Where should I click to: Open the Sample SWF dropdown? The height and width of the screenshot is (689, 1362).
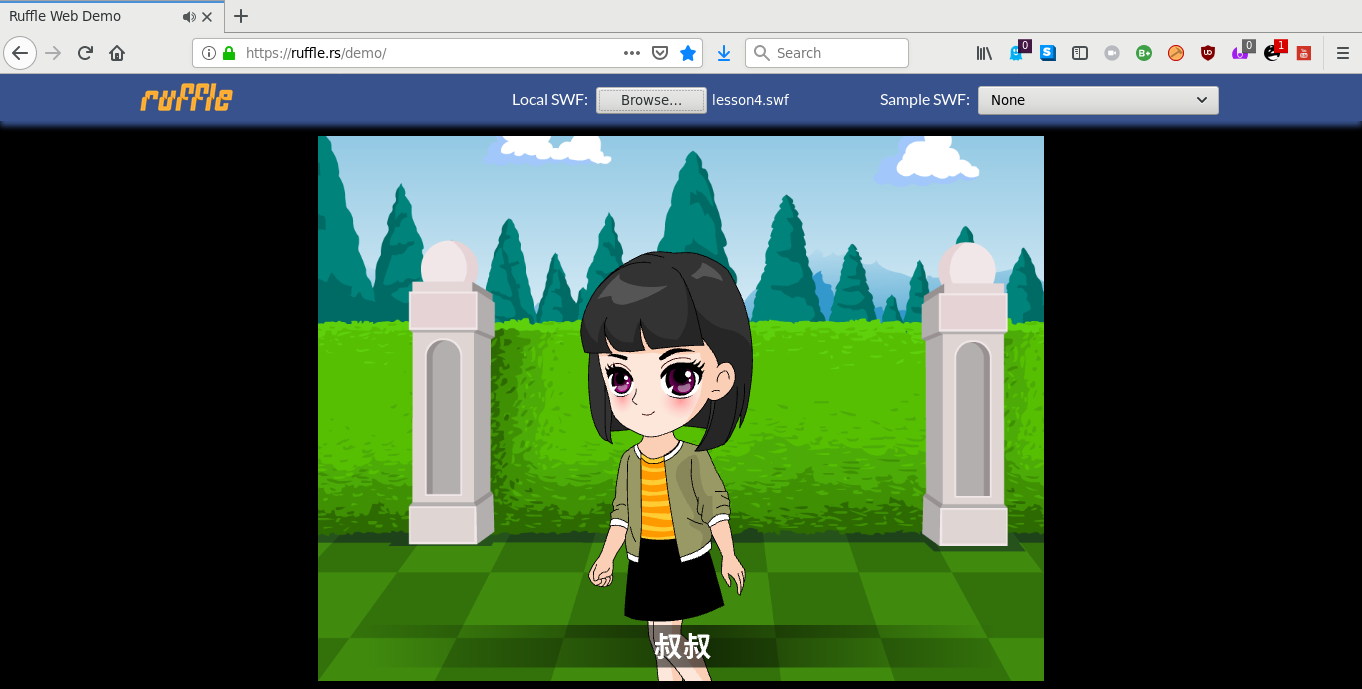(x=1098, y=100)
